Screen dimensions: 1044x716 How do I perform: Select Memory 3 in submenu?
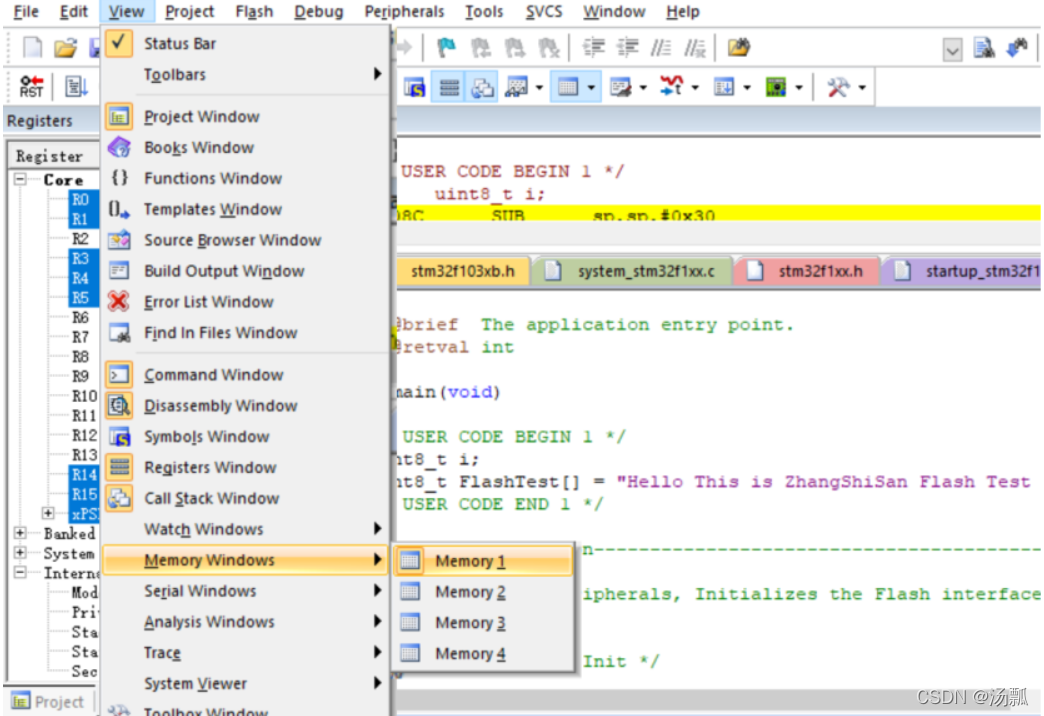point(483,623)
